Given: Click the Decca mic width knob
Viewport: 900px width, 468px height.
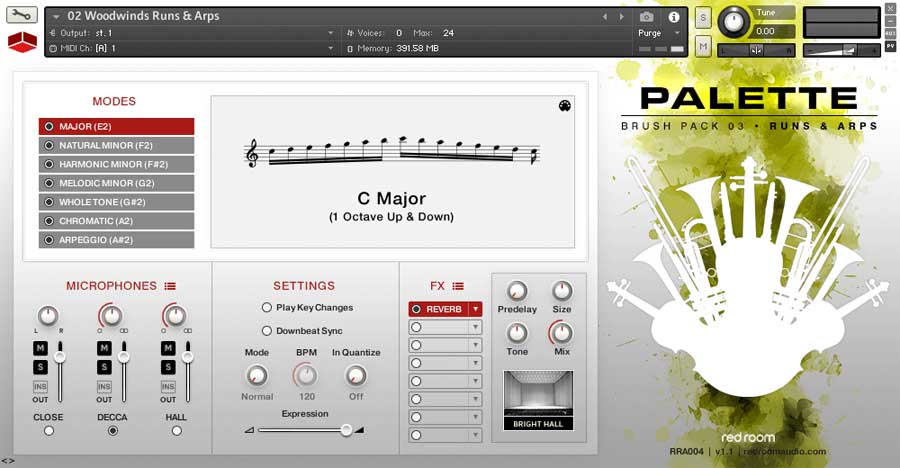Looking at the screenshot, I should 111,315.
